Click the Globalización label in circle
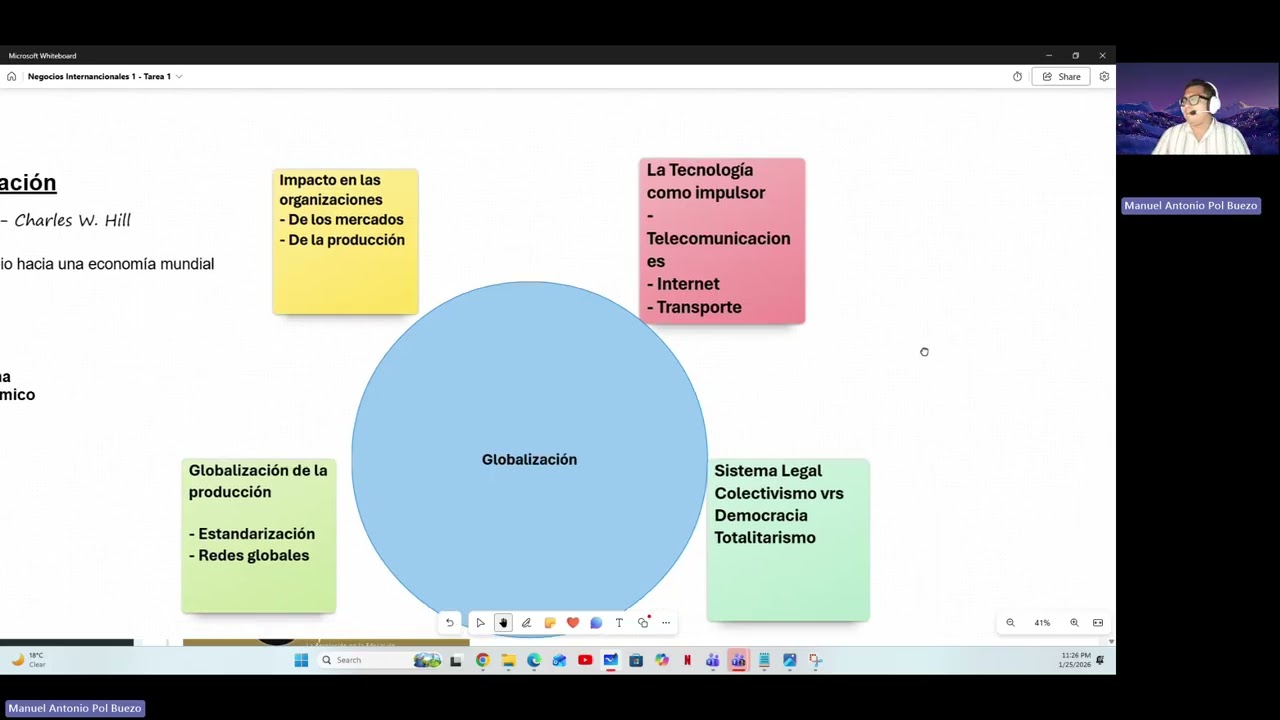 pos(529,459)
